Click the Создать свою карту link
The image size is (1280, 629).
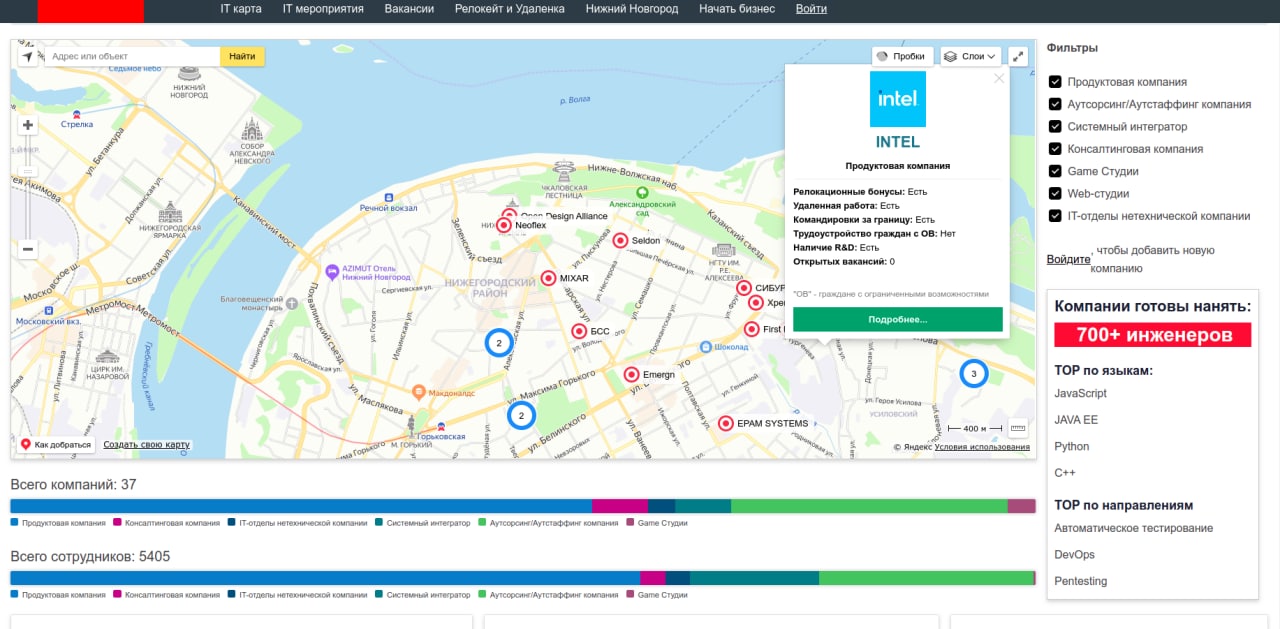pos(146,445)
